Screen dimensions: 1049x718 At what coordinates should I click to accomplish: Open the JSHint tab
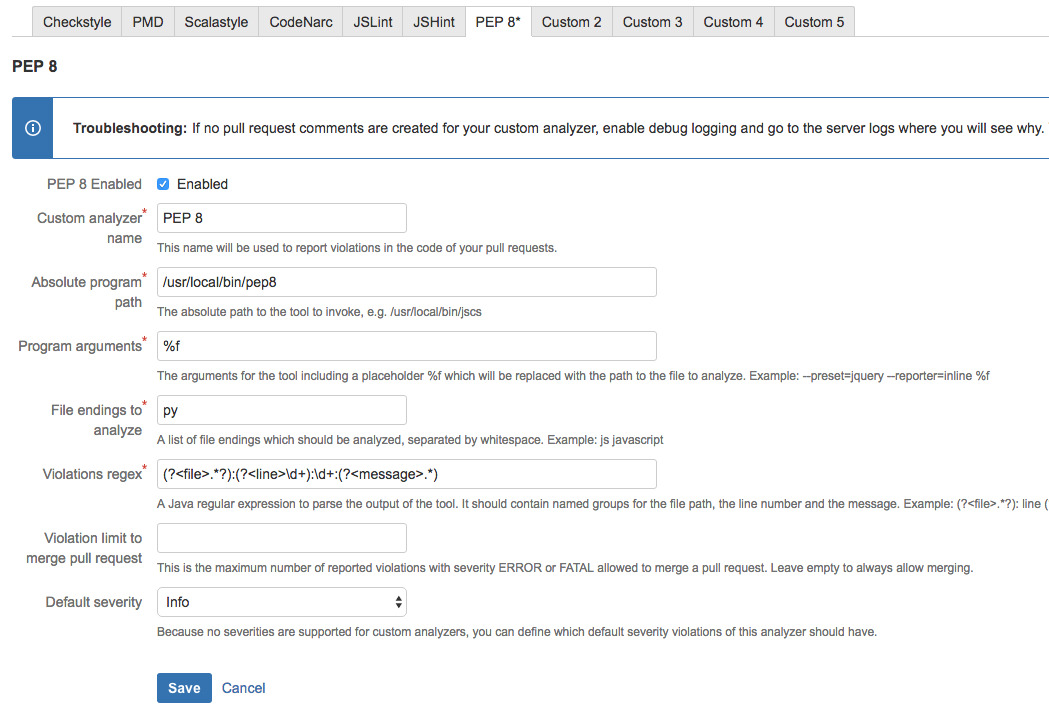point(433,22)
